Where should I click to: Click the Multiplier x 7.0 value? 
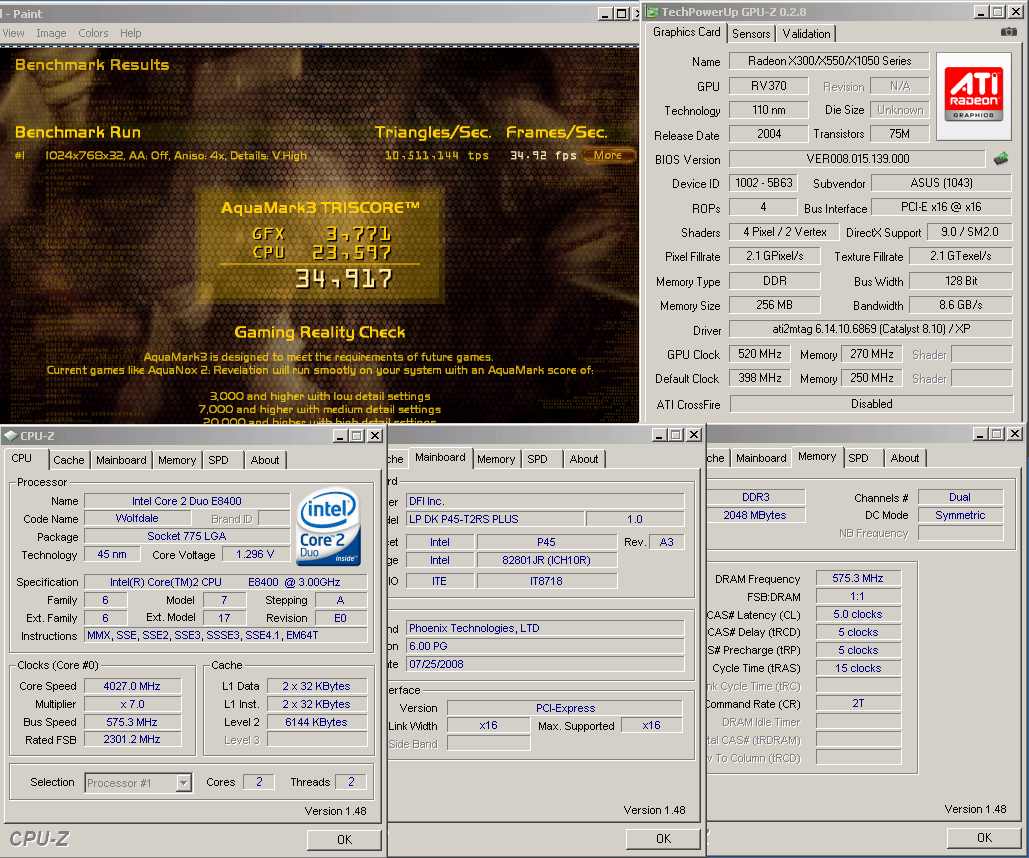point(132,704)
